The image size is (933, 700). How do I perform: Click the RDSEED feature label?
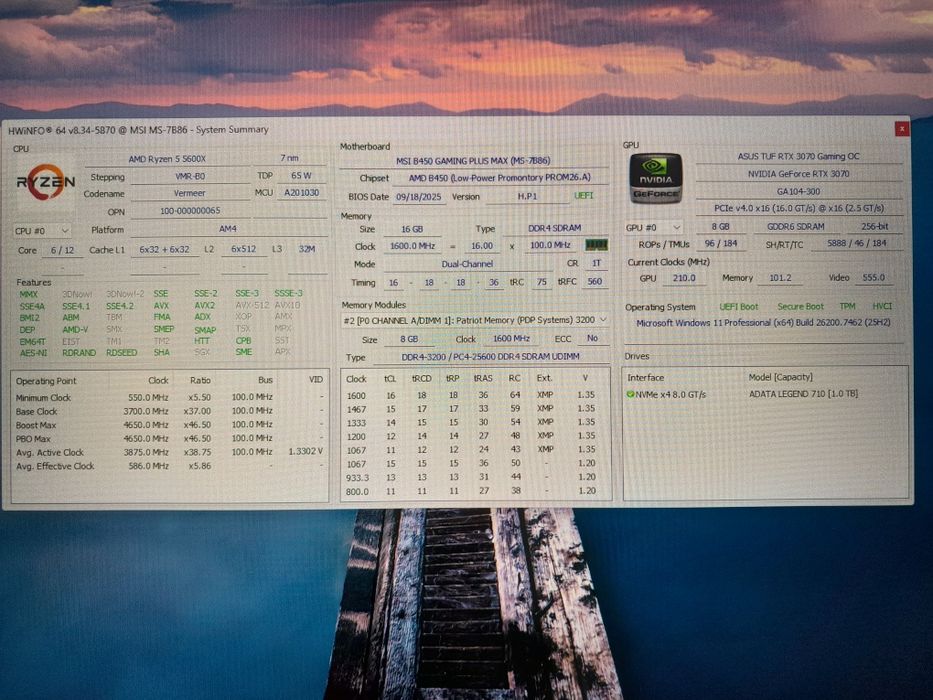(121, 352)
